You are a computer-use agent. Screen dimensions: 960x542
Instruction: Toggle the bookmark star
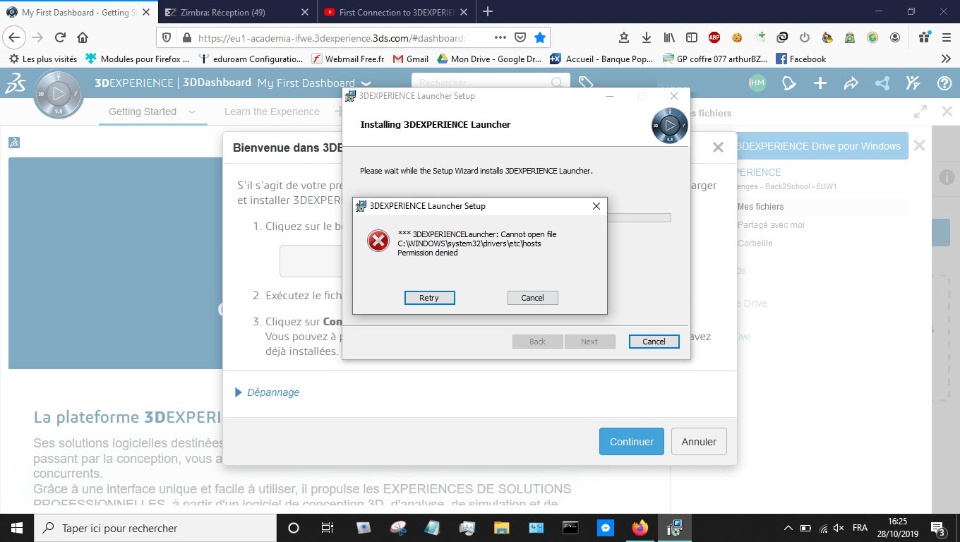pos(539,37)
